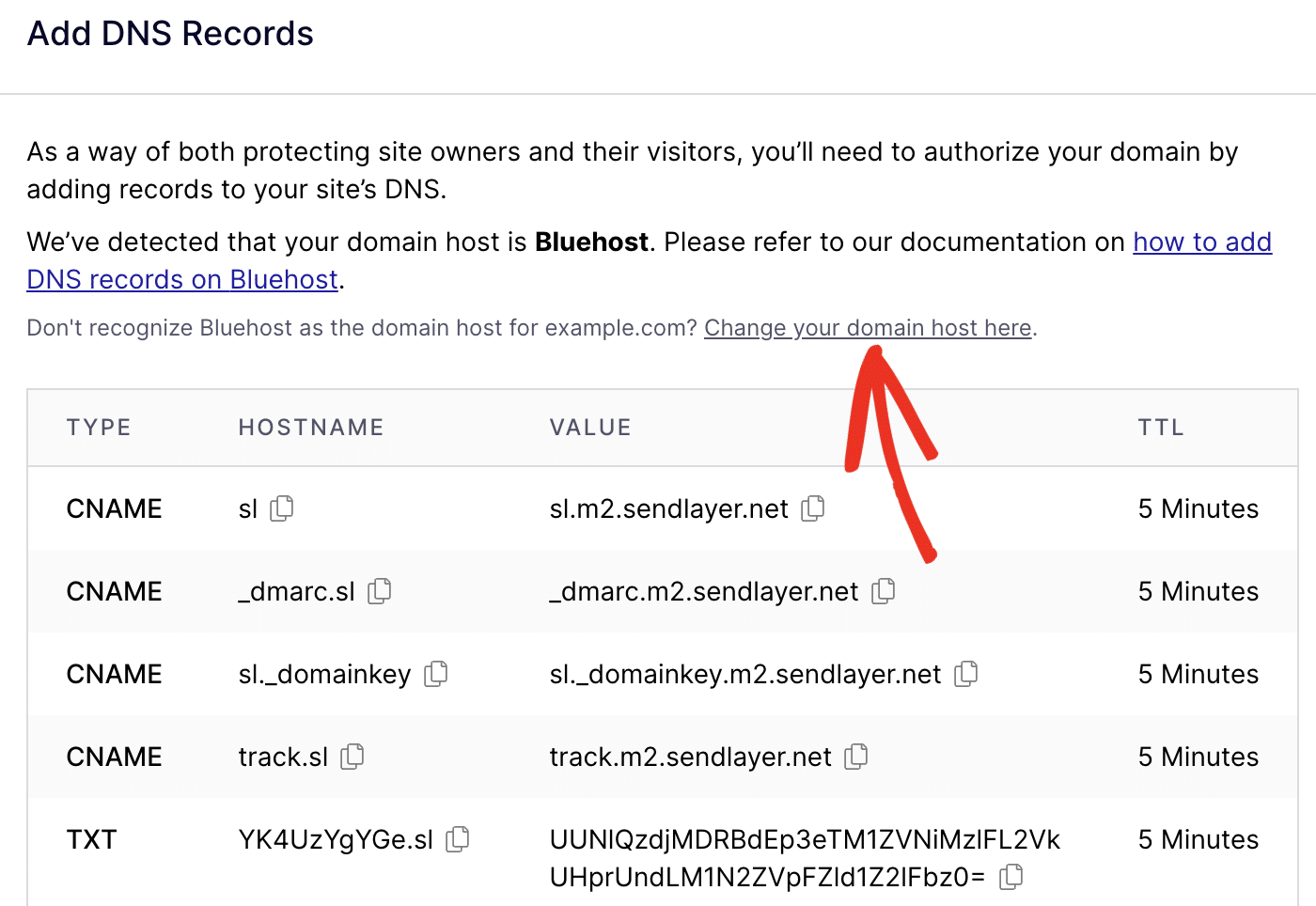Select the TYPE column header
Image resolution: width=1316 pixels, height=906 pixels.
[x=99, y=427]
